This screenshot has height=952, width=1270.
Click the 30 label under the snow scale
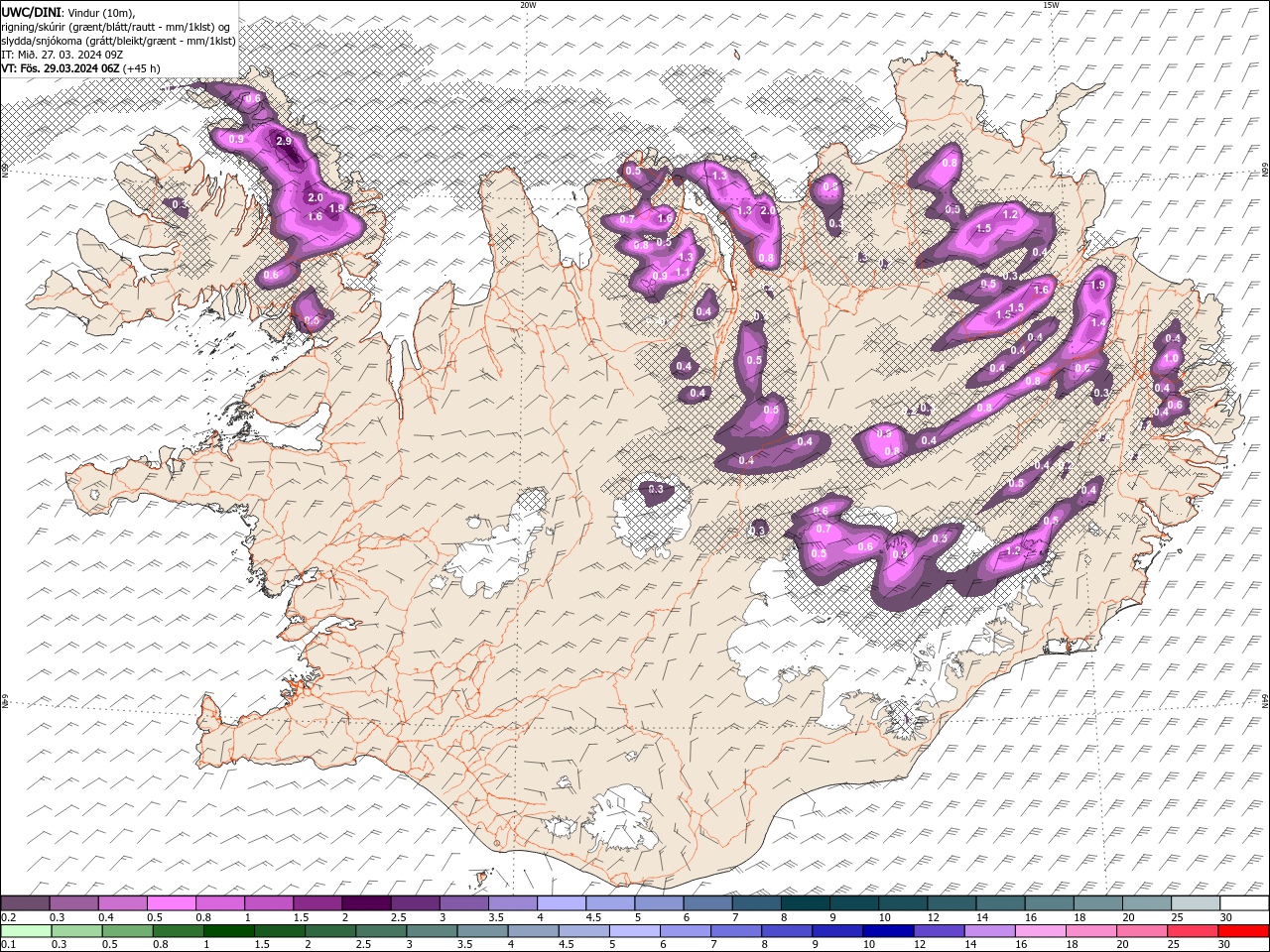[1225, 917]
